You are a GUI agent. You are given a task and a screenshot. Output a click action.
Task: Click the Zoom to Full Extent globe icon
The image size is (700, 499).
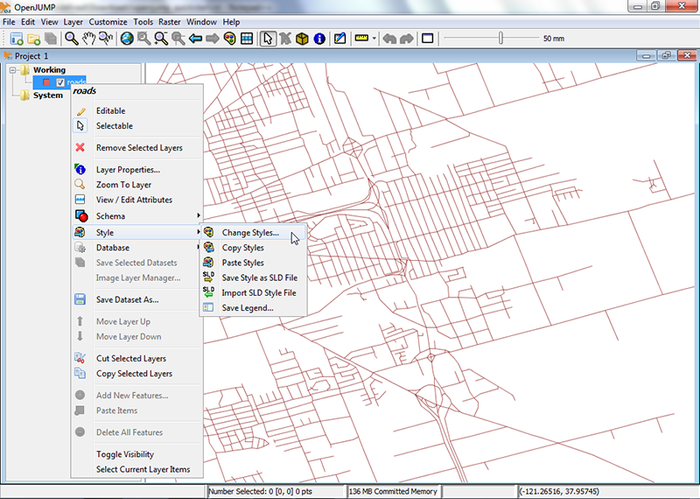click(127, 39)
